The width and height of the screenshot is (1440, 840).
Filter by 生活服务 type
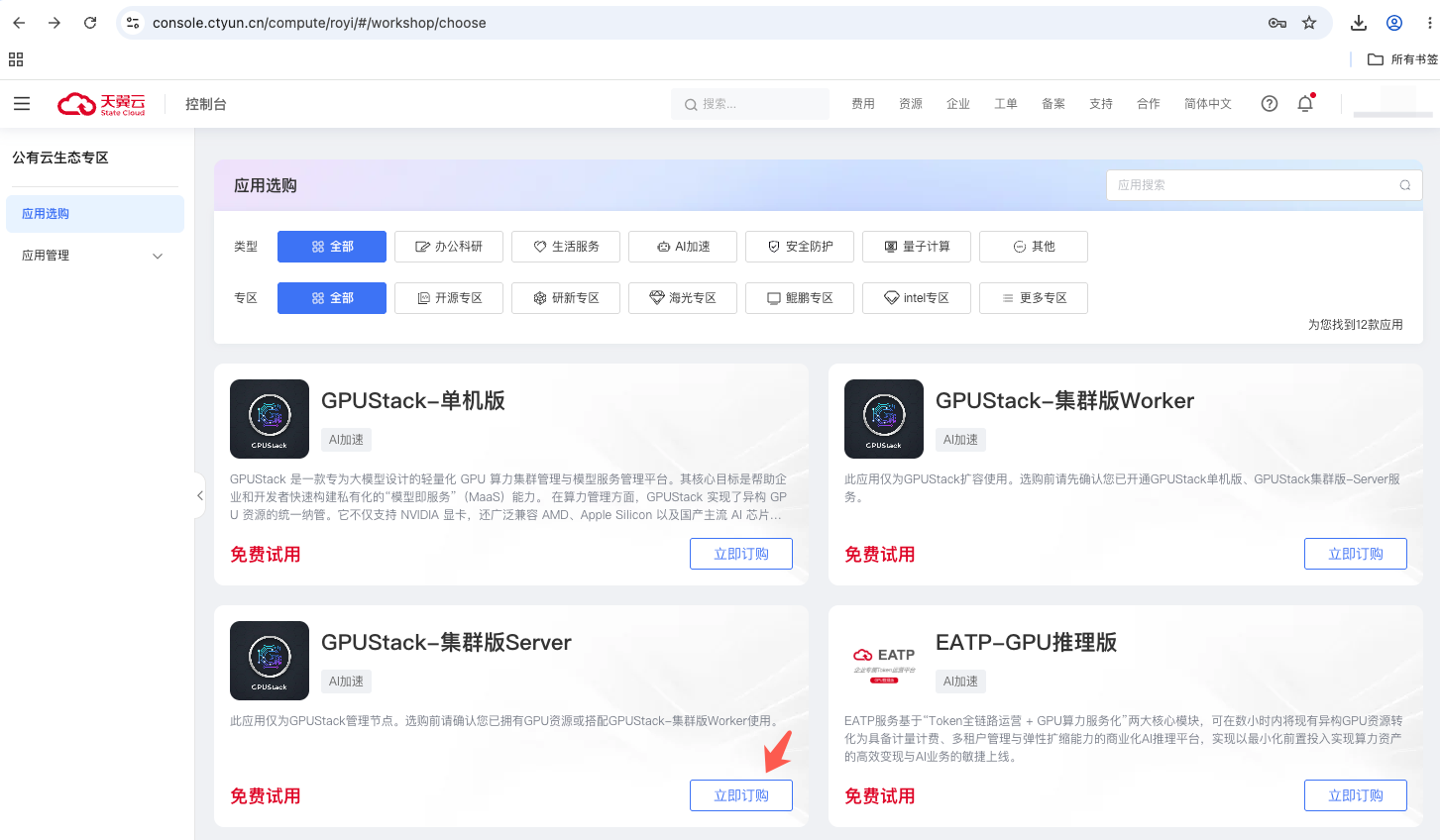pos(566,247)
